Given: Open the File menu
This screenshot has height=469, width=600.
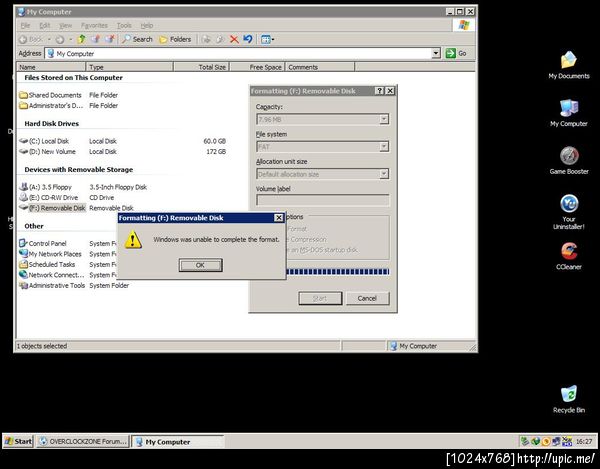Looking at the screenshot, I should [25, 25].
